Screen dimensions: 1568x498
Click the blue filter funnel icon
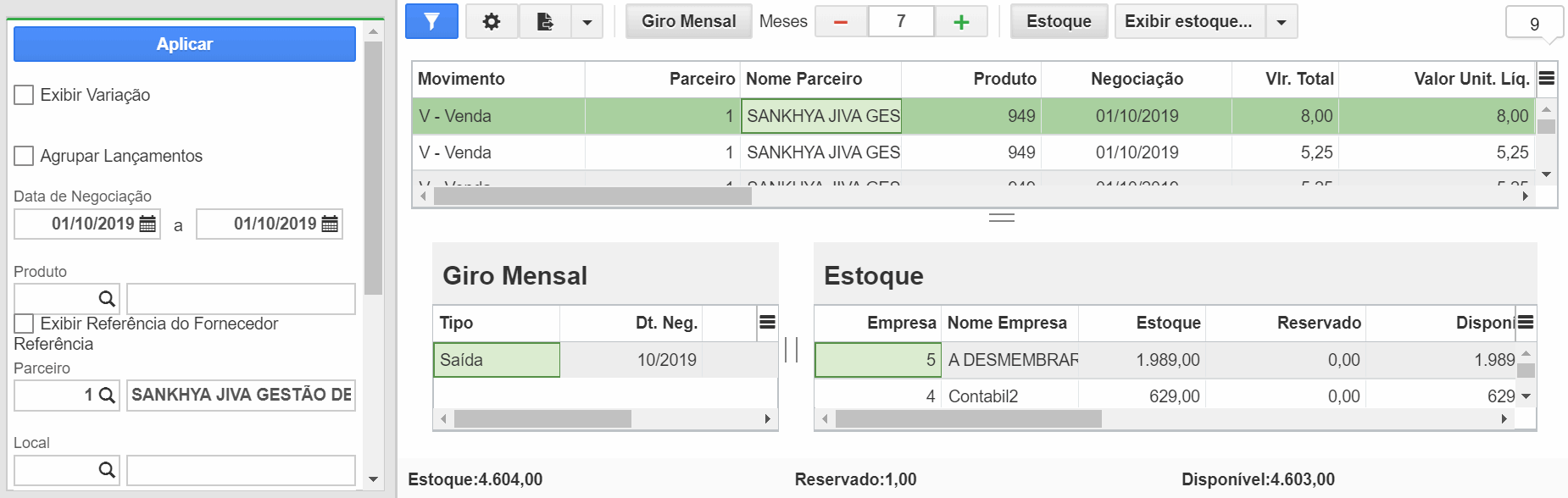coord(431,21)
